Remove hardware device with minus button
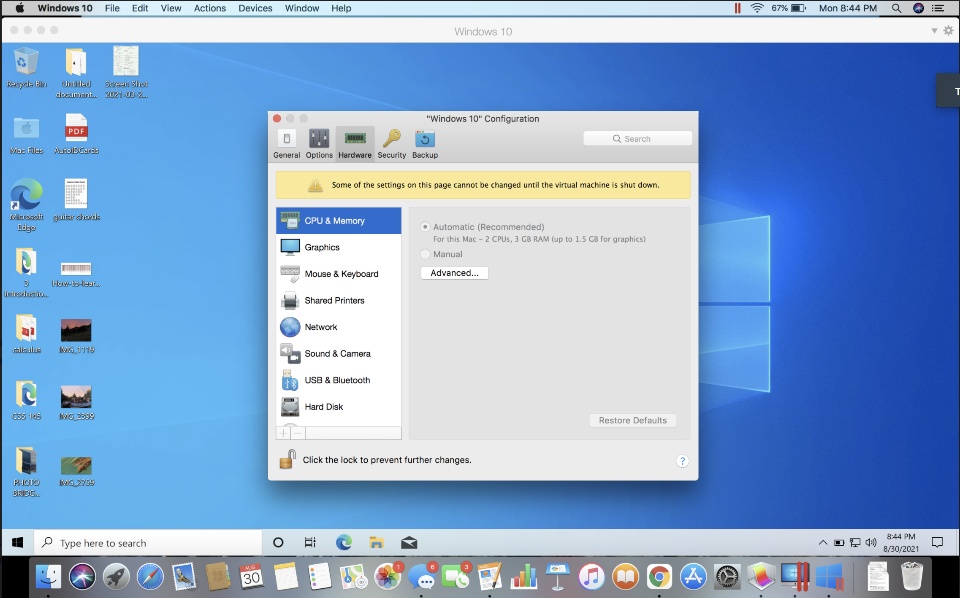 tap(298, 433)
